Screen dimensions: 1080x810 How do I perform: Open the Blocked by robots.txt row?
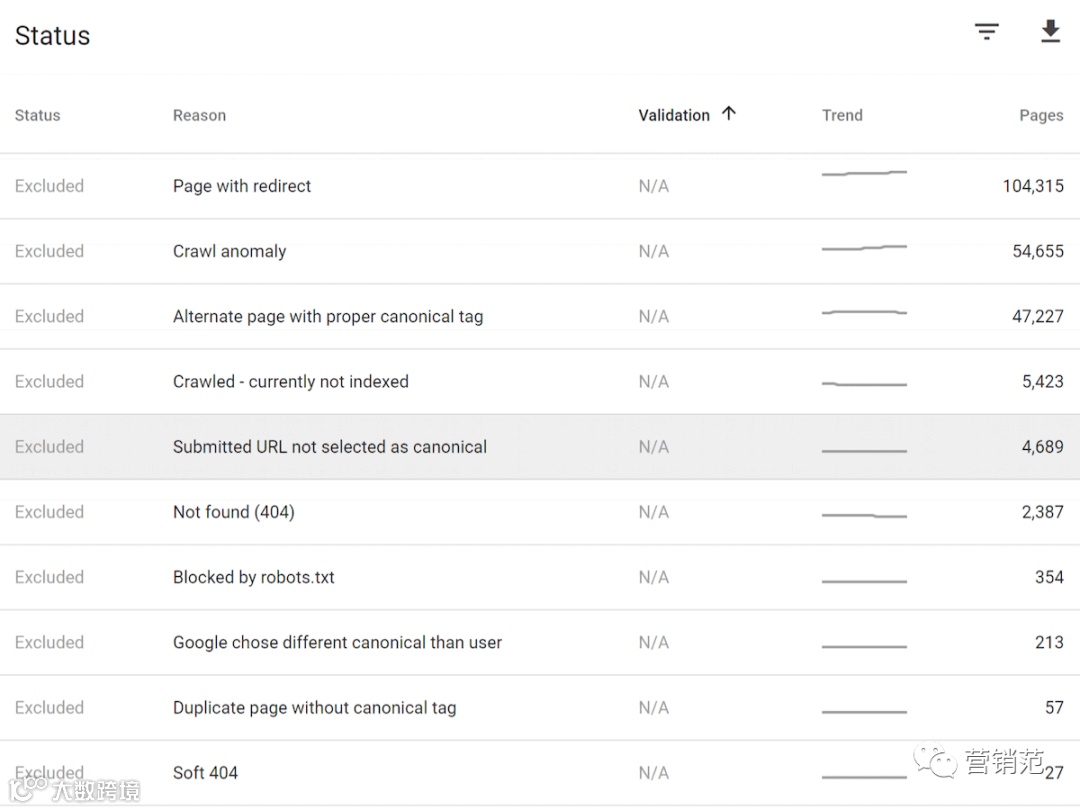254,577
